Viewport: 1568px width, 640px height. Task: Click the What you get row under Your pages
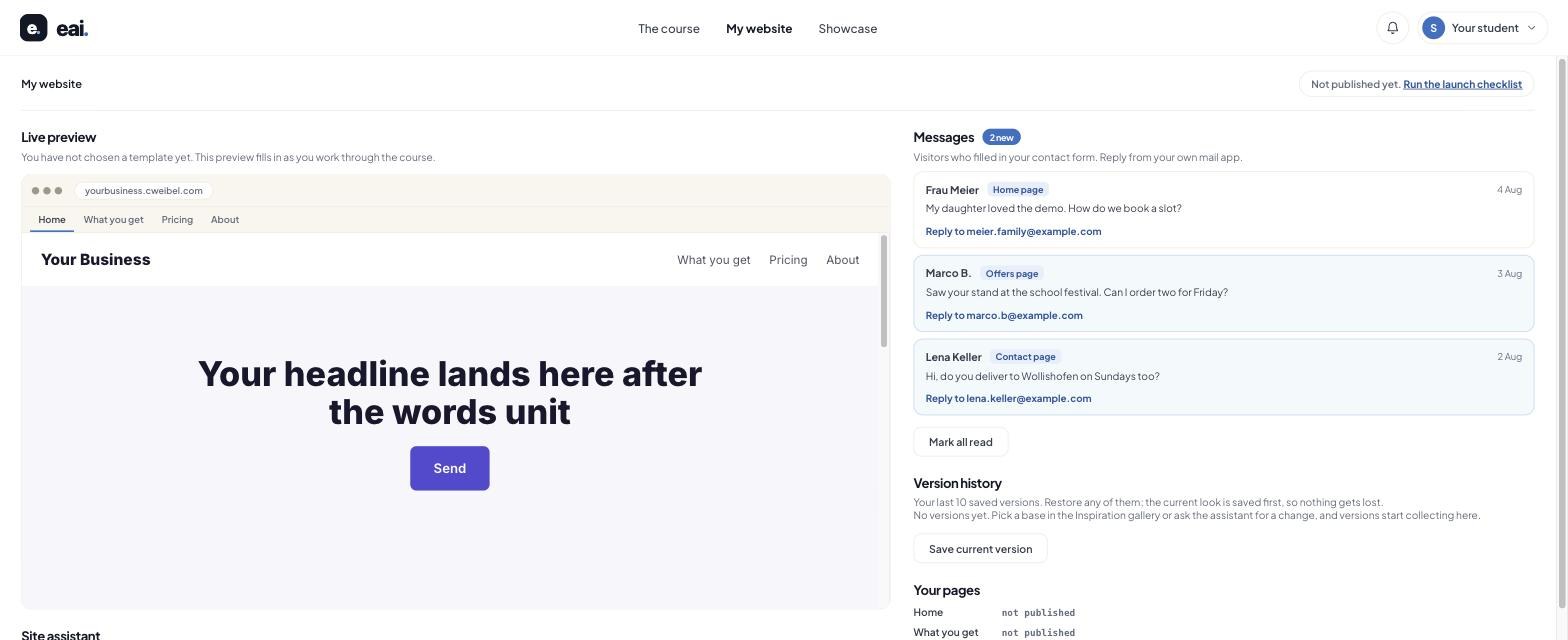[994, 632]
